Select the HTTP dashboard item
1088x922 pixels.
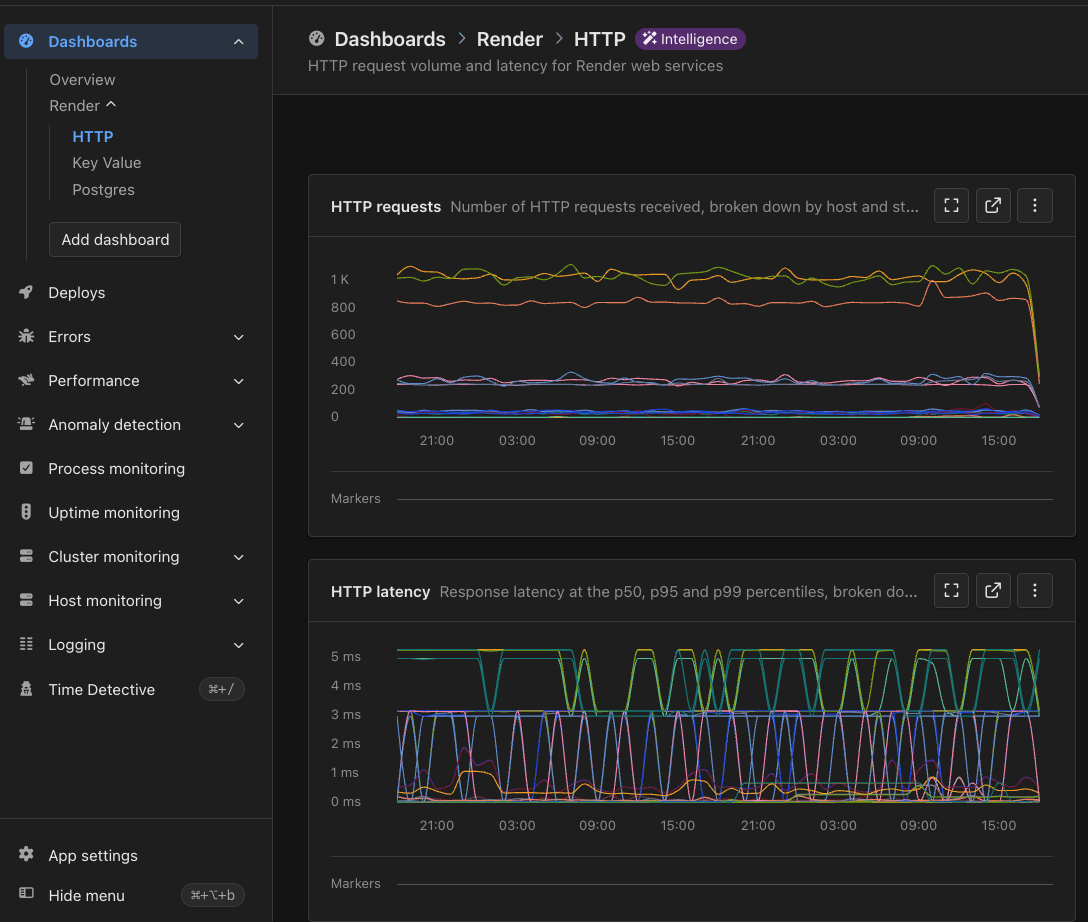pyautogui.click(x=92, y=137)
